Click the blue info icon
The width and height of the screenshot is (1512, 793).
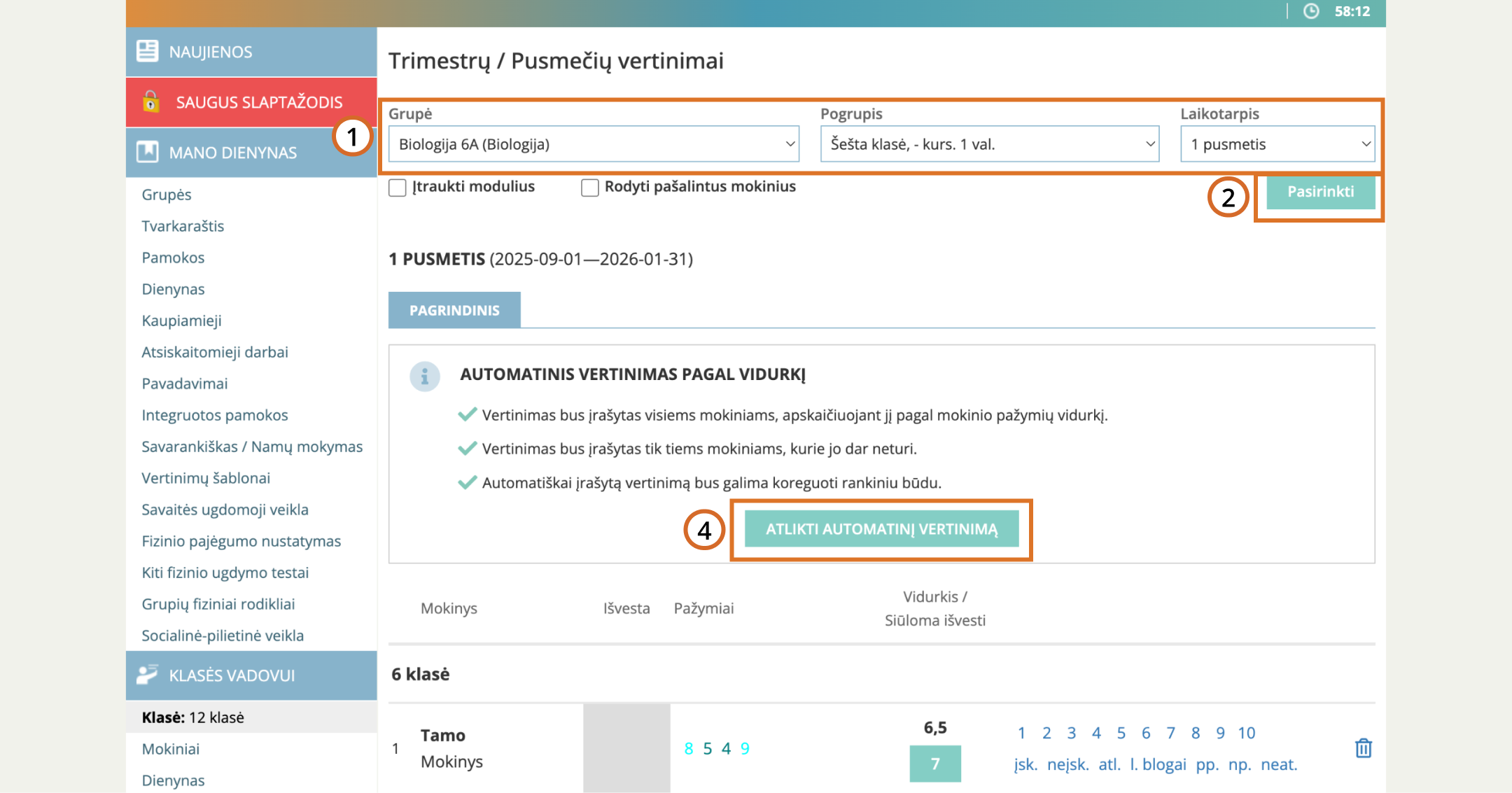(x=424, y=377)
